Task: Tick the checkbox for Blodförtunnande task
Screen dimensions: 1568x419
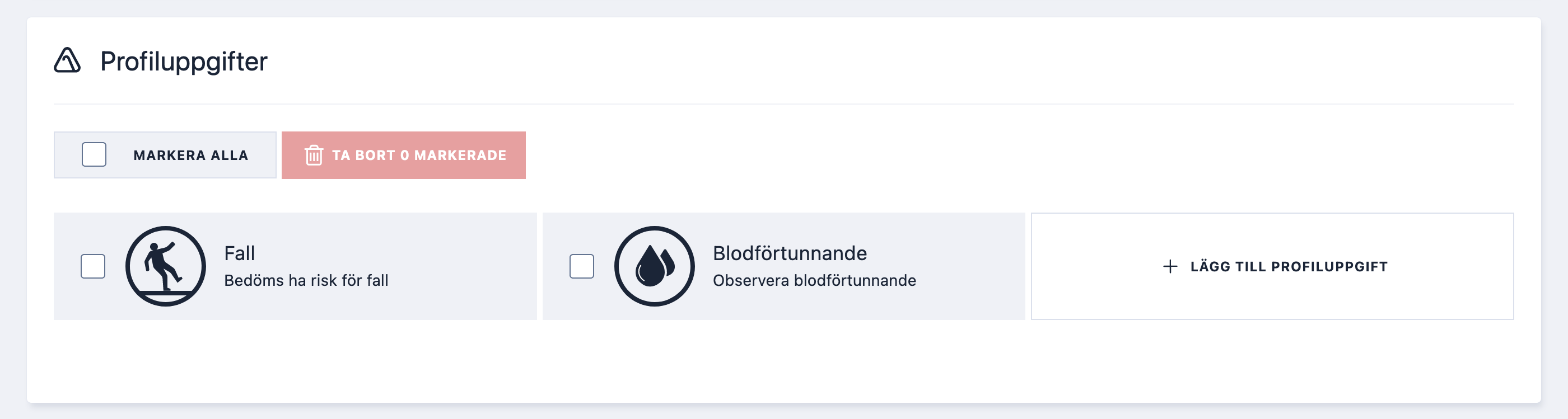Action: pyautogui.click(x=582, y=266)
